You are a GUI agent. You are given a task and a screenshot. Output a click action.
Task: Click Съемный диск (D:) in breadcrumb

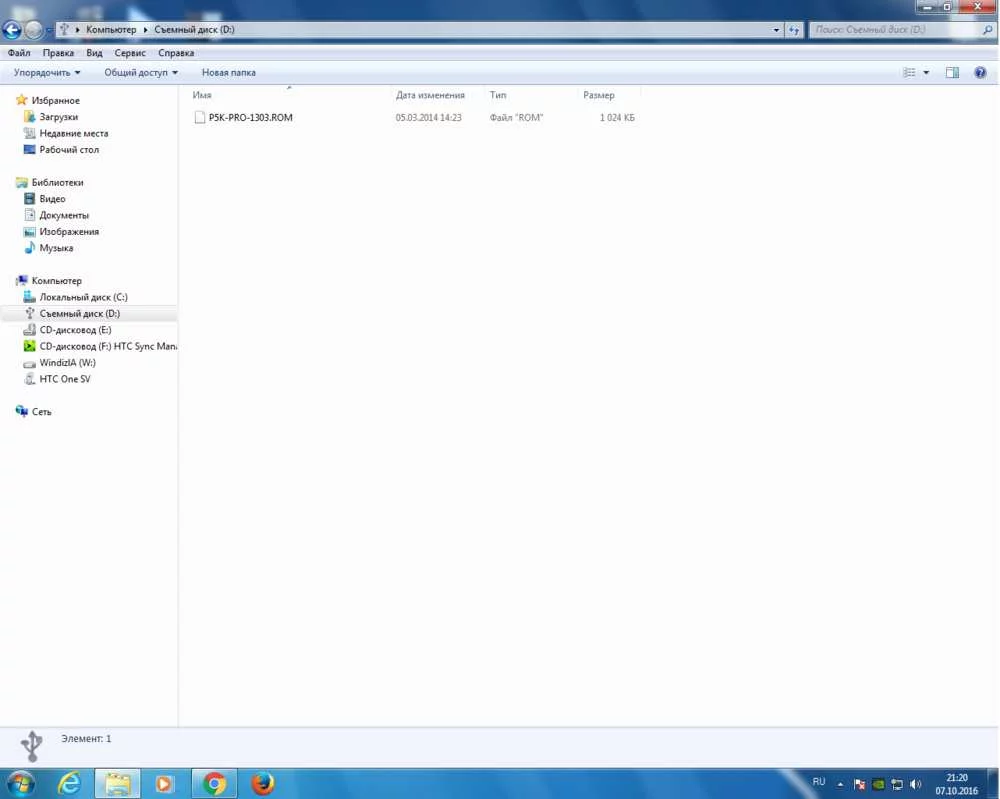[x=195, y=29]
